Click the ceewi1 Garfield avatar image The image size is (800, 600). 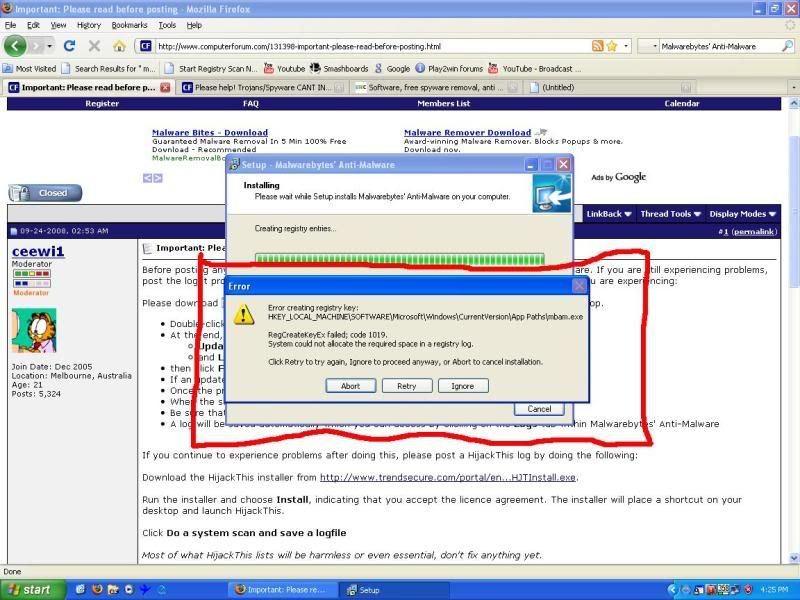(34, 331)
